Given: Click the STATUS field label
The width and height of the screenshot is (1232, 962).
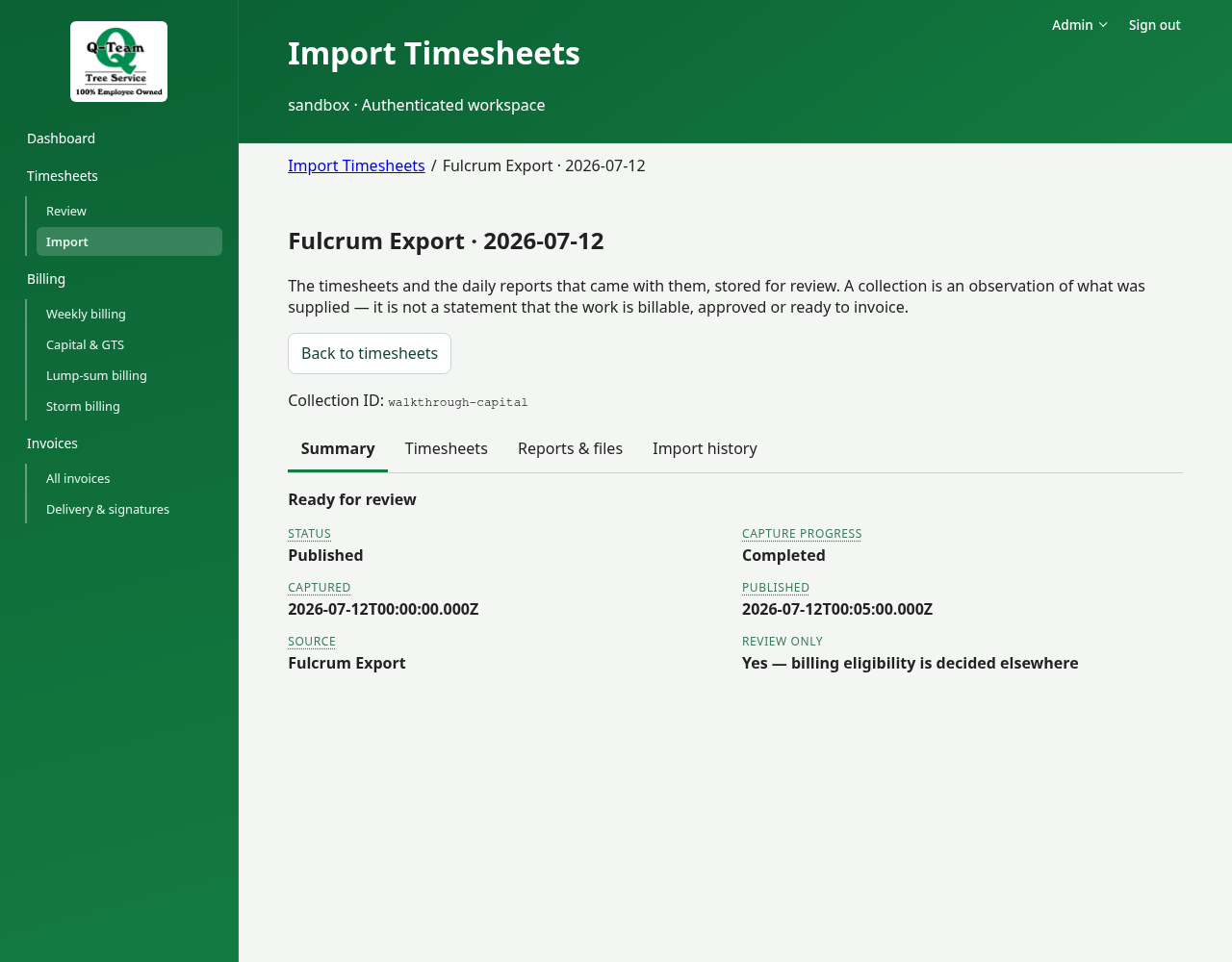Looking at the screenshot, I should pyautogui.click(x=309, y=533).
